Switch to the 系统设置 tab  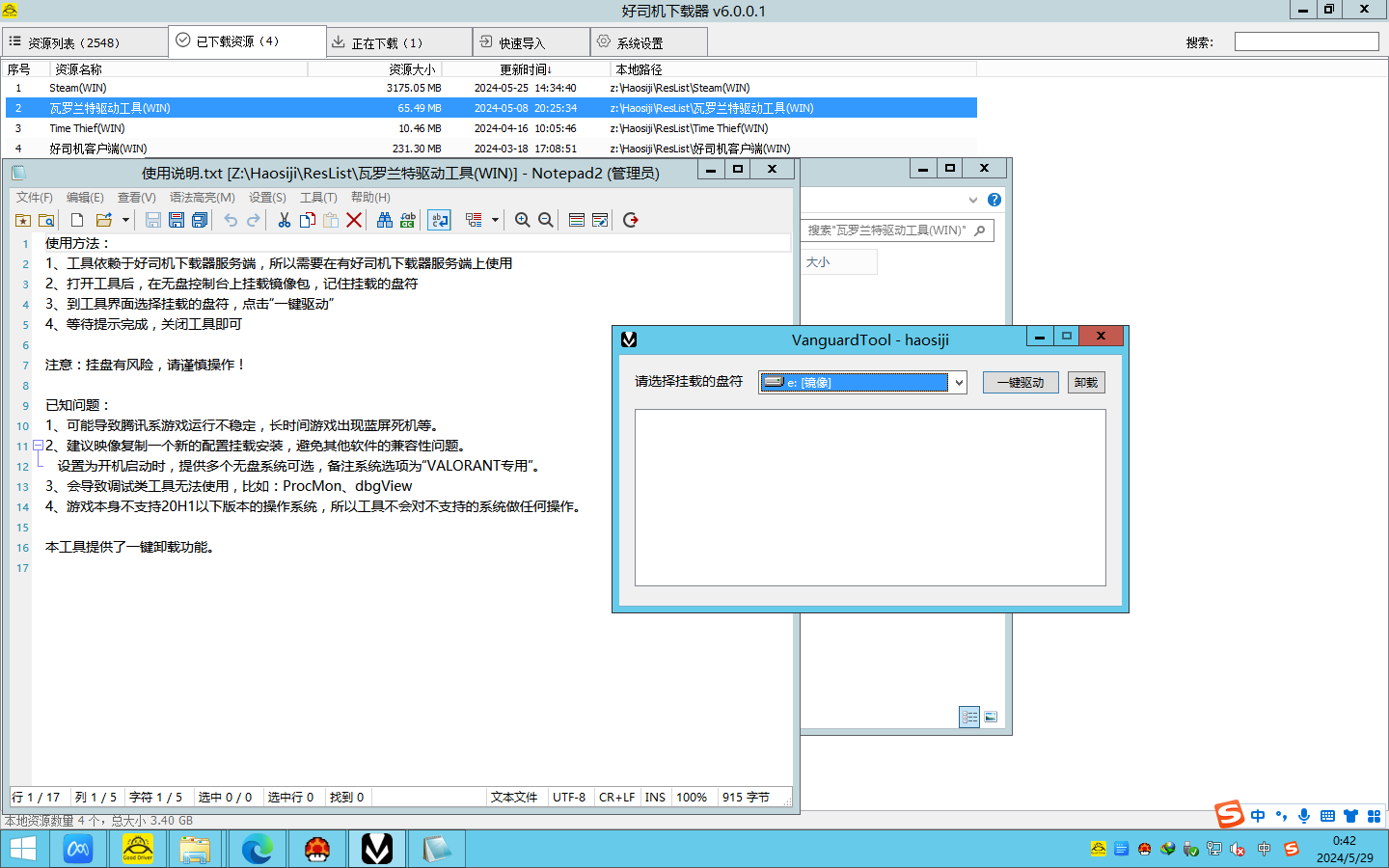click(x=649, y=42)
